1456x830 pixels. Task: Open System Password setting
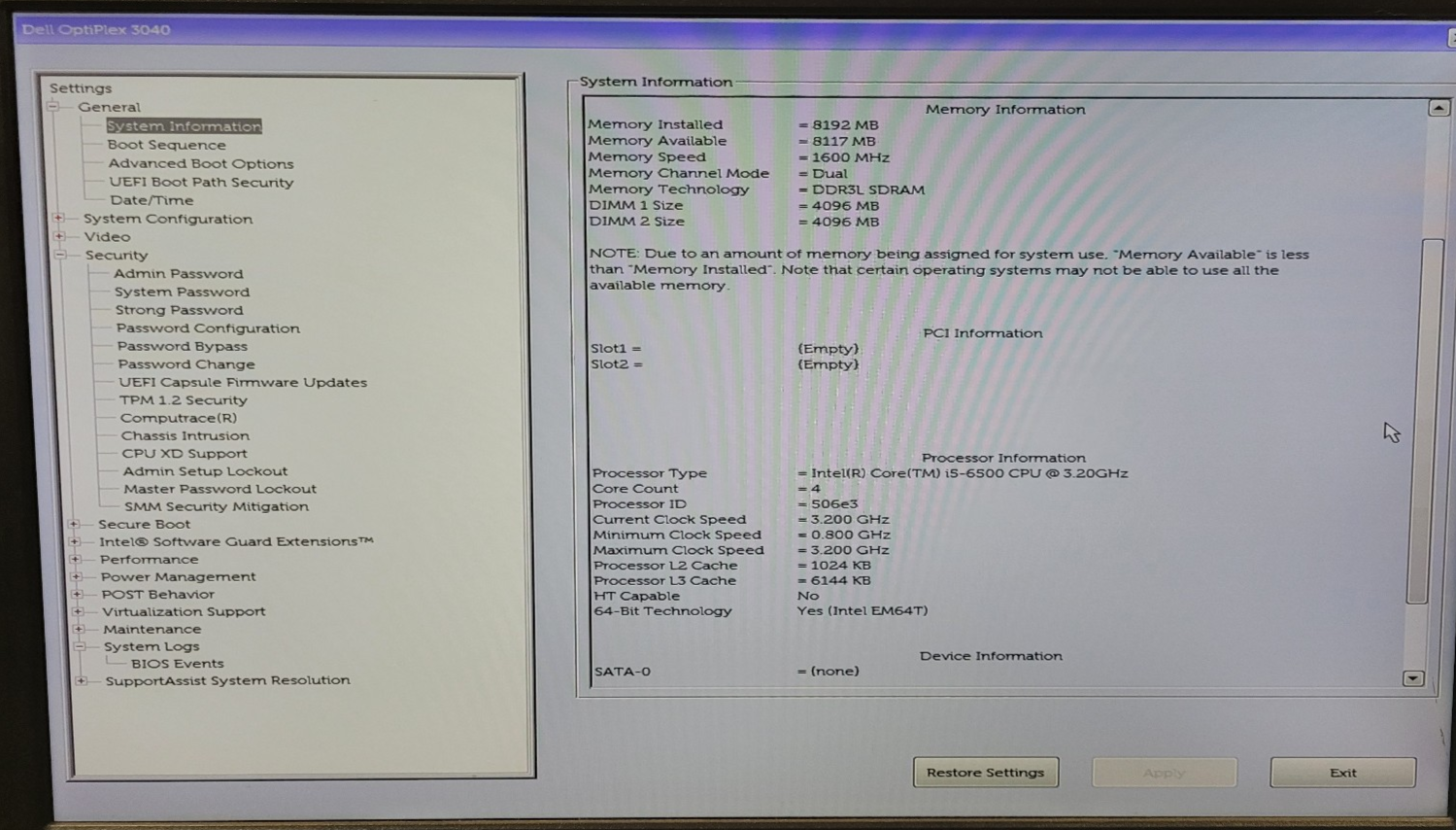182,292
